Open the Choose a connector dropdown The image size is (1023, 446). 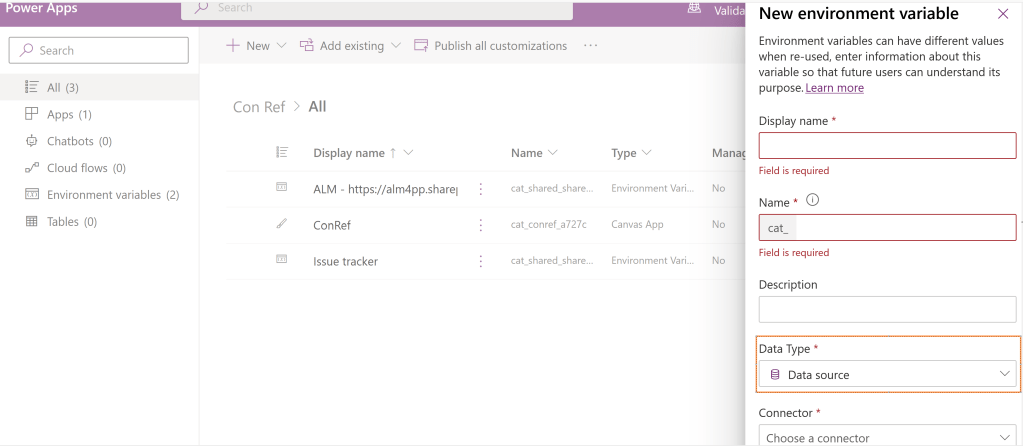click(x=887, y=437)
